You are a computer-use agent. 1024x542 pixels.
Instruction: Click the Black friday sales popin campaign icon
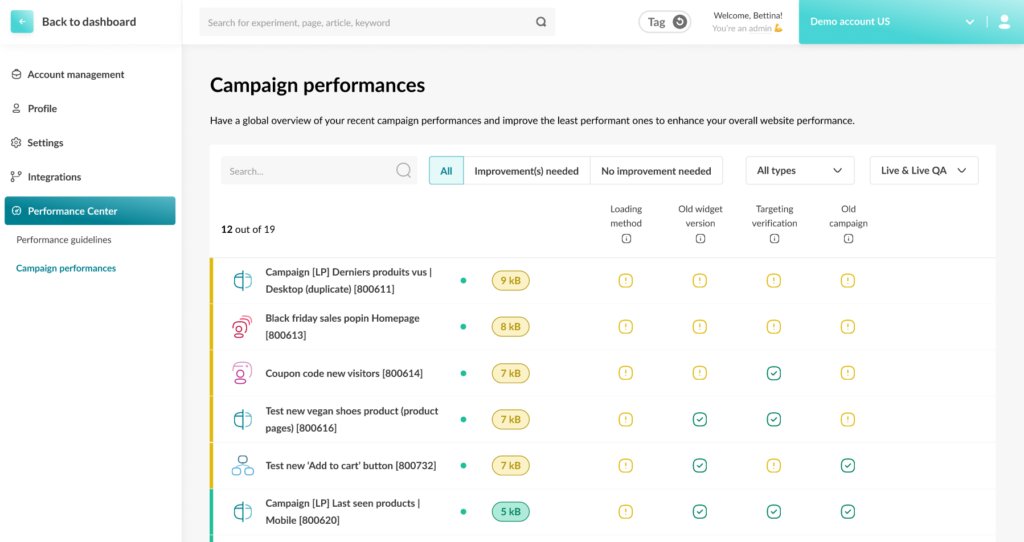(x=242, y=327)
